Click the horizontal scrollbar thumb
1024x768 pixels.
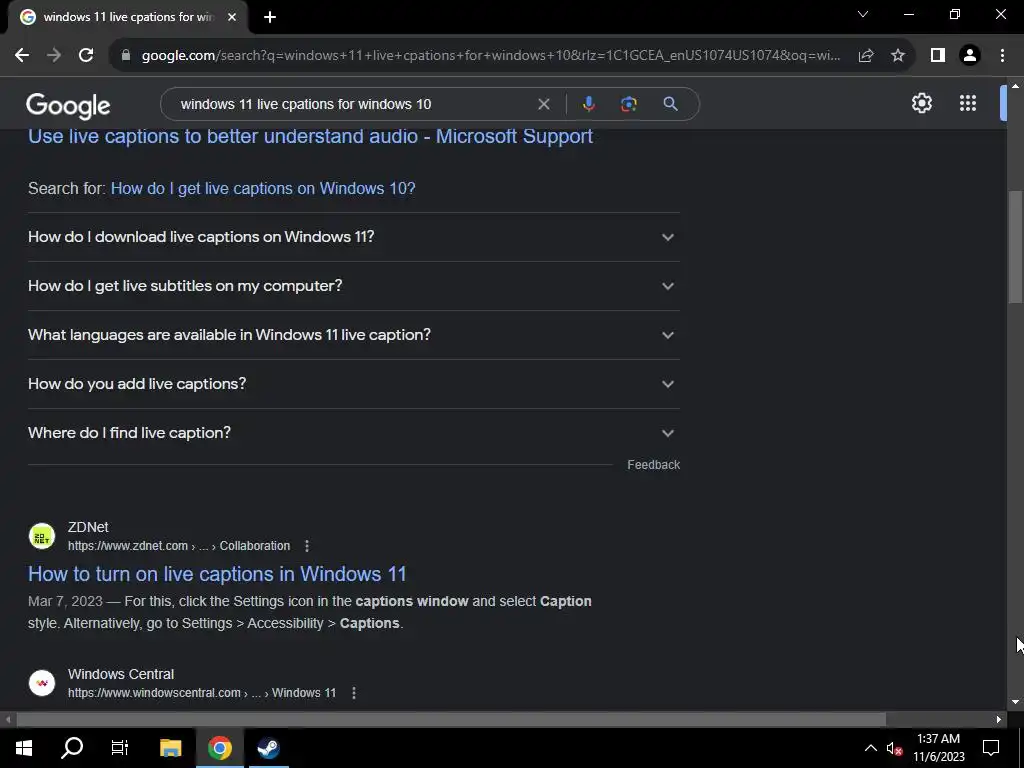pyautogui.click(x=451, y=720)
